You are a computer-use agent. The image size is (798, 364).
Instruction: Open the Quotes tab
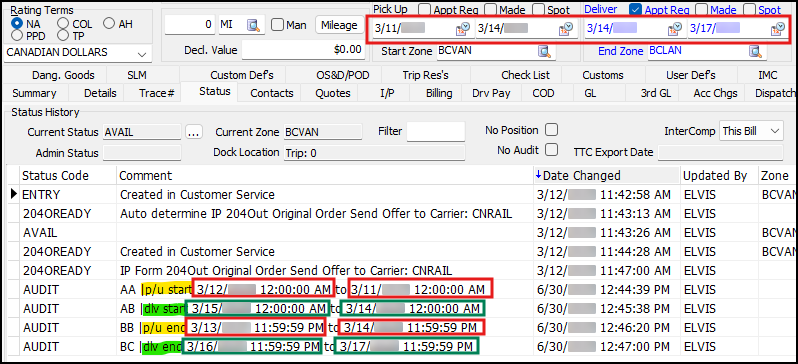(333, 93)
